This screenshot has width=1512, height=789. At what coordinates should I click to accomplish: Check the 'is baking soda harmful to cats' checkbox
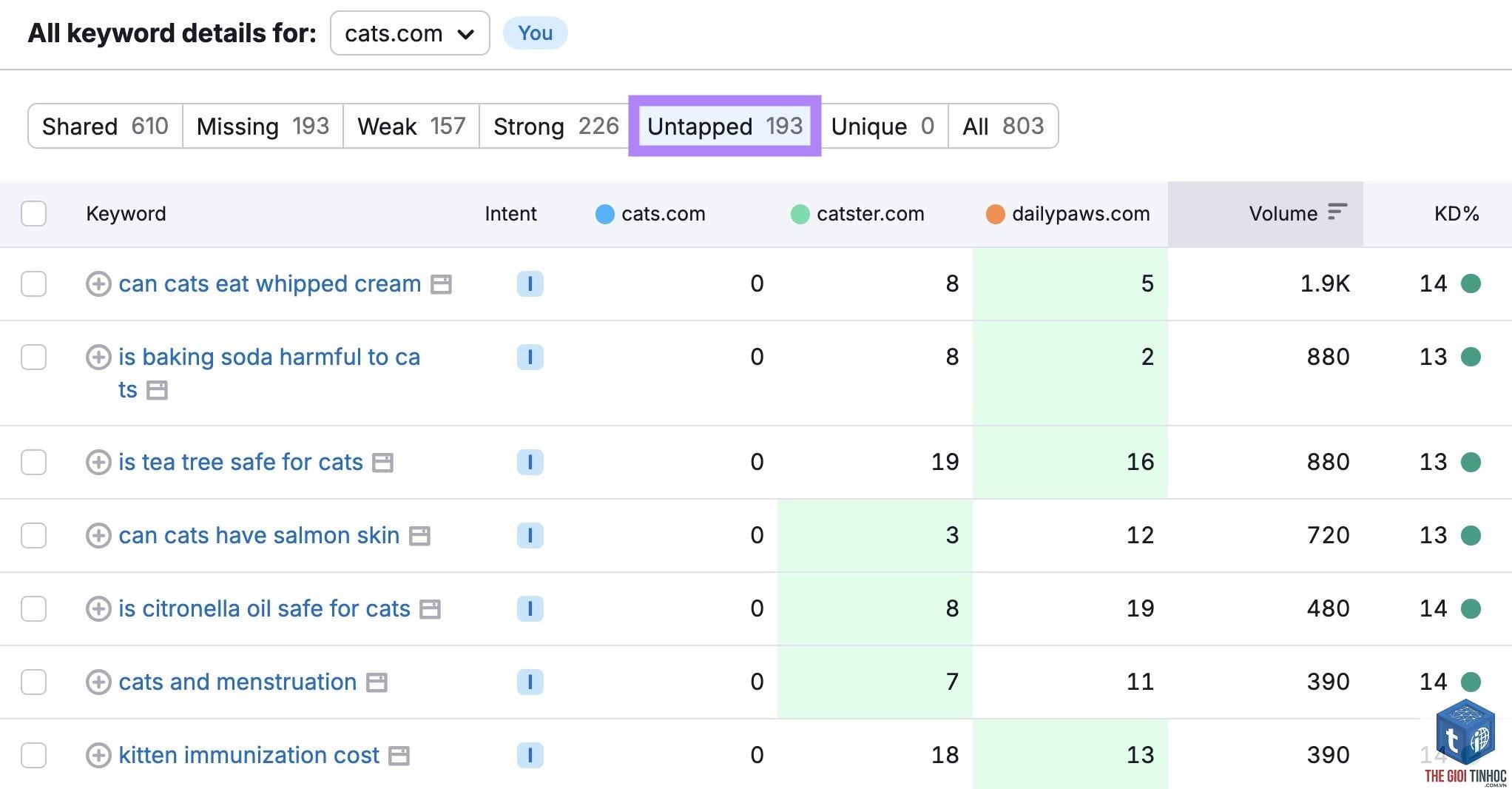tap(34, 357)
